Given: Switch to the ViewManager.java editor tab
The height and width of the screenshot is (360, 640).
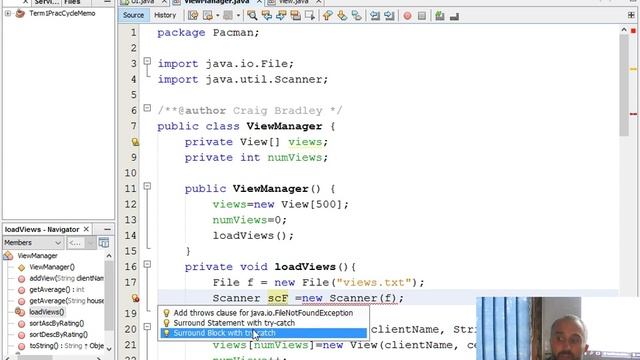Looking at the screenshot, I should tap(216, 2).
